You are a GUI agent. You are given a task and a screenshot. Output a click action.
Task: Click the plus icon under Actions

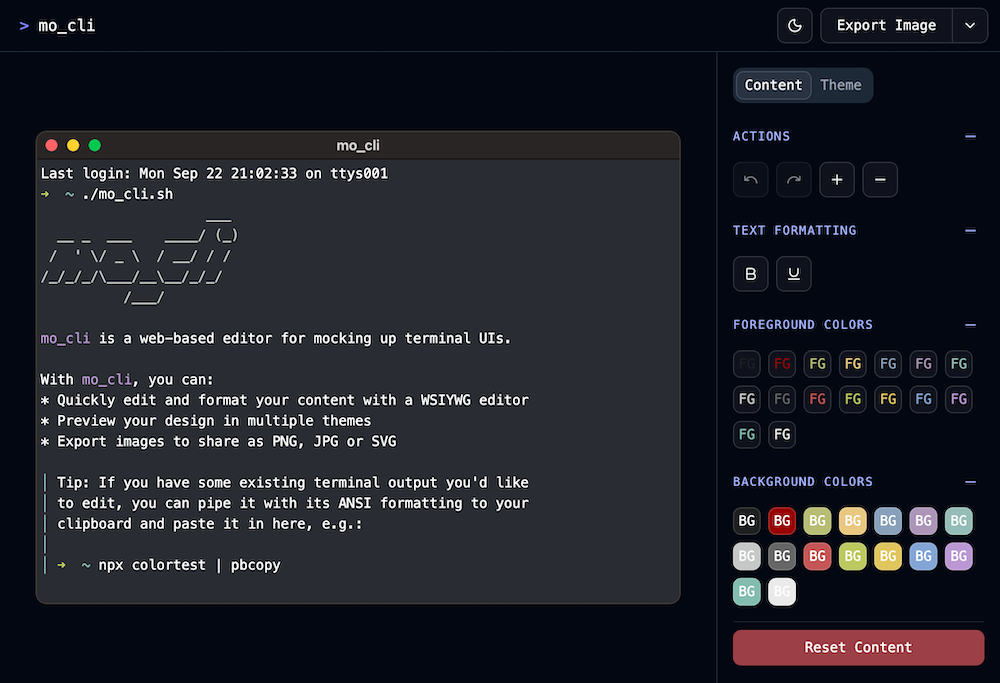837,179
